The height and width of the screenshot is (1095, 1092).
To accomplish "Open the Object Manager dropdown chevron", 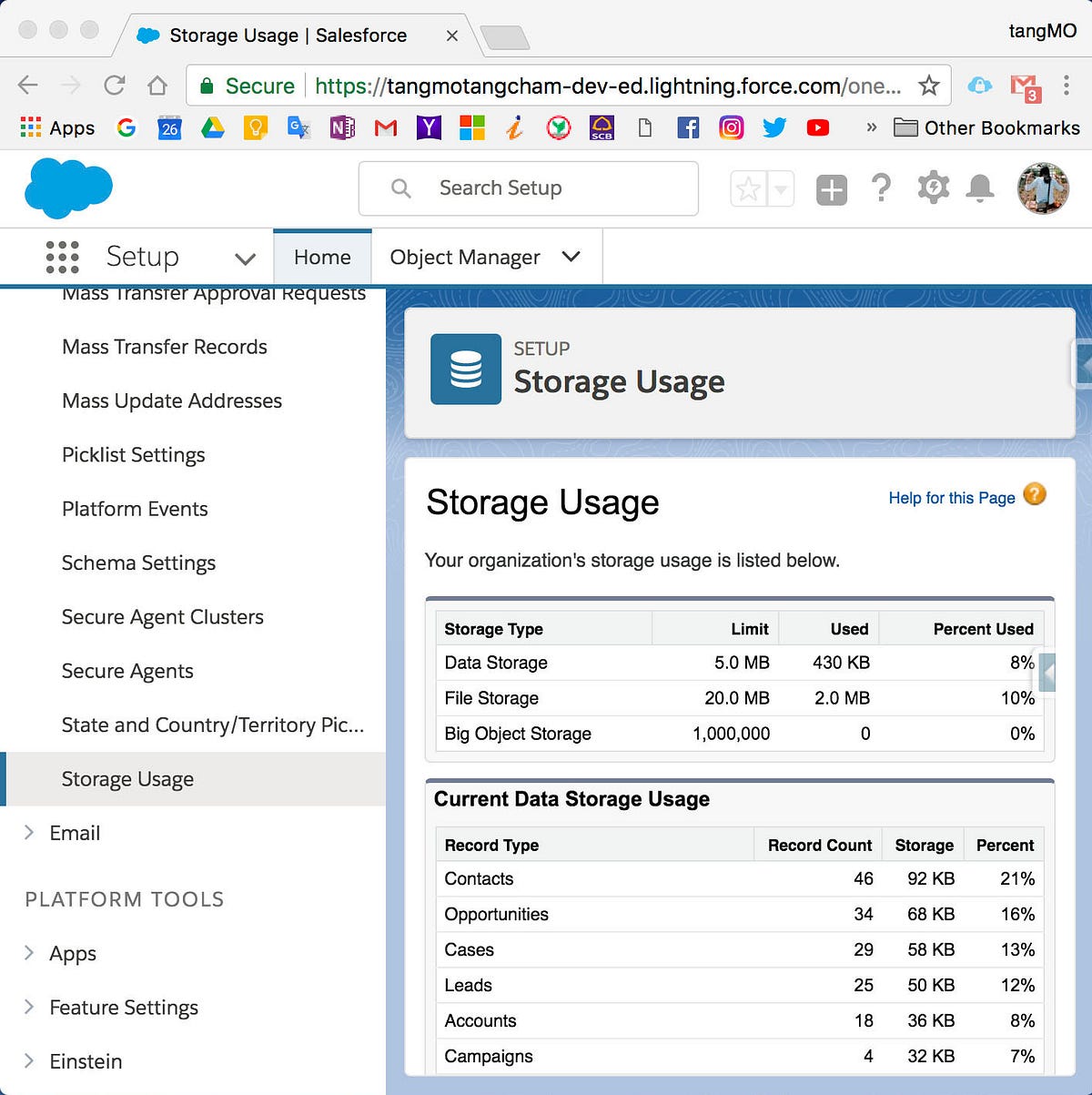I will (x=571, y=257).
